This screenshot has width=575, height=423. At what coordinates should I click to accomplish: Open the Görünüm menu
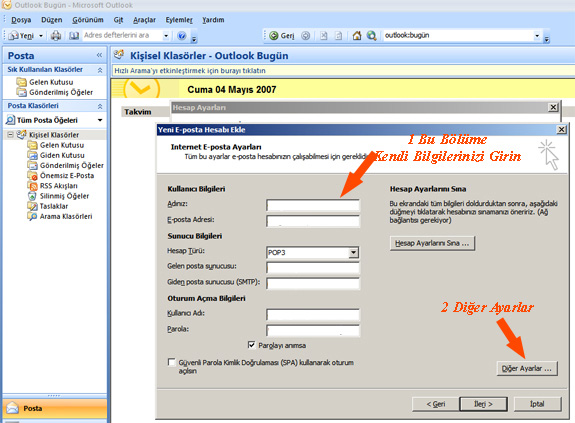88,20
